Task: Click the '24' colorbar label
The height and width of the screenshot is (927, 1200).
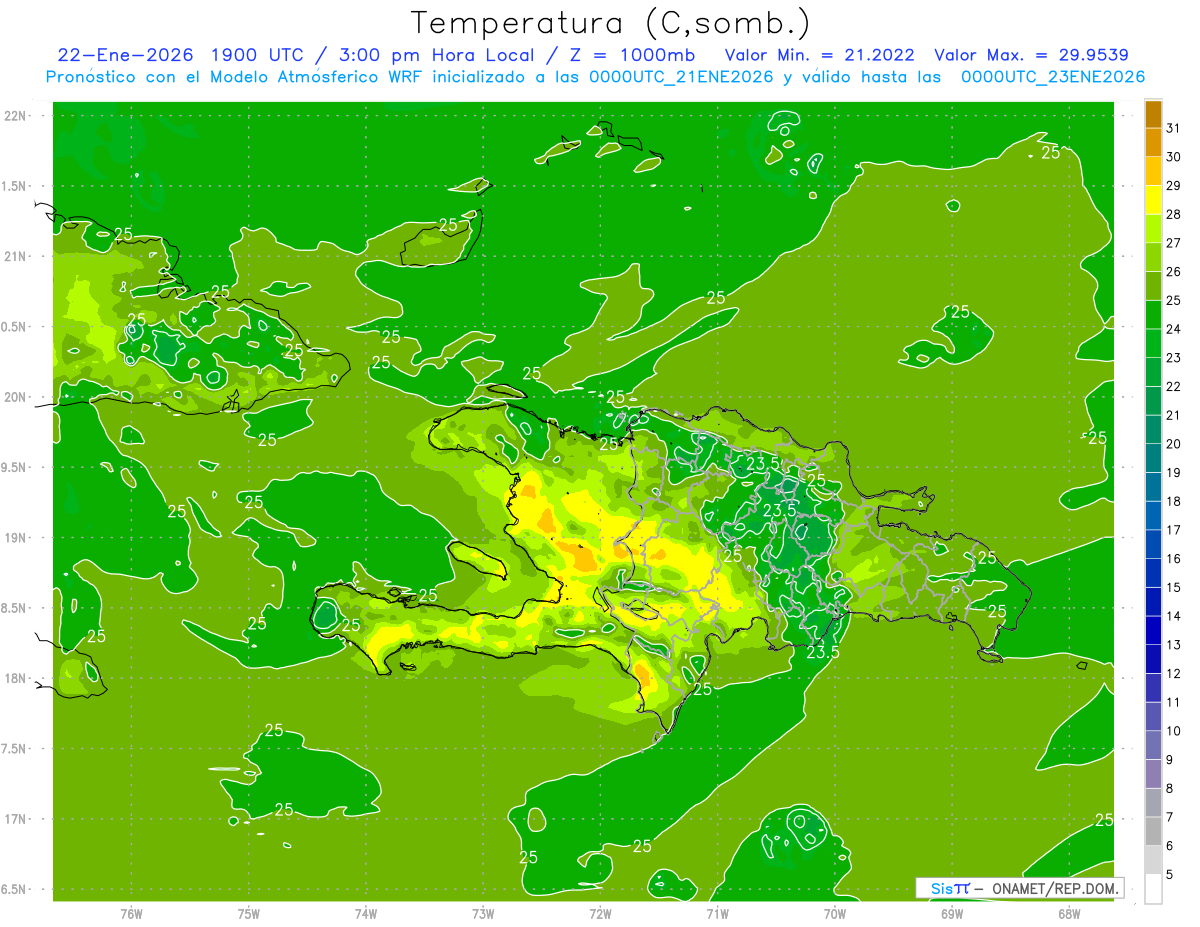Action: [x=1174, y=329]
